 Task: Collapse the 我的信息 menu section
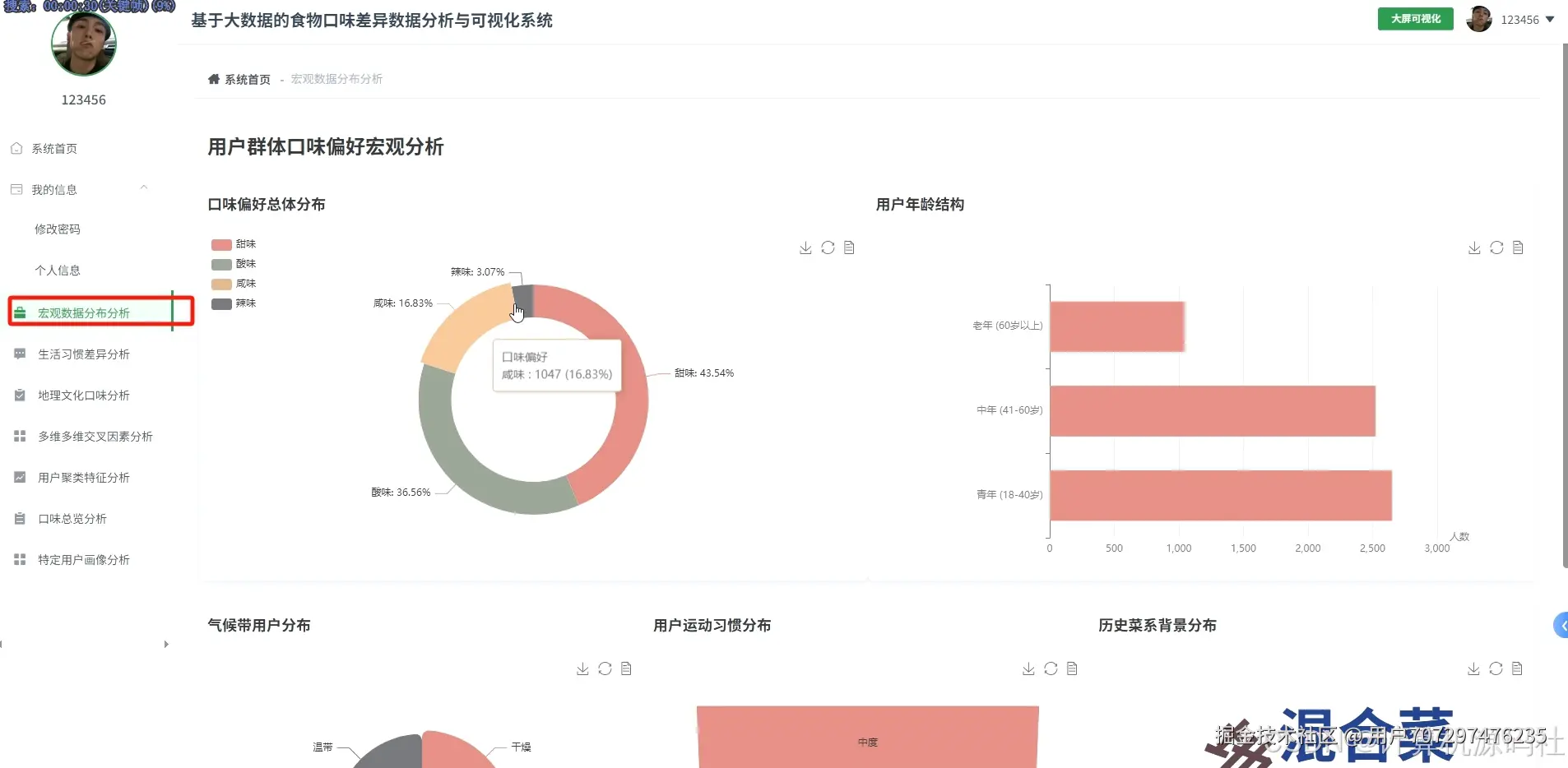point(144,187)
